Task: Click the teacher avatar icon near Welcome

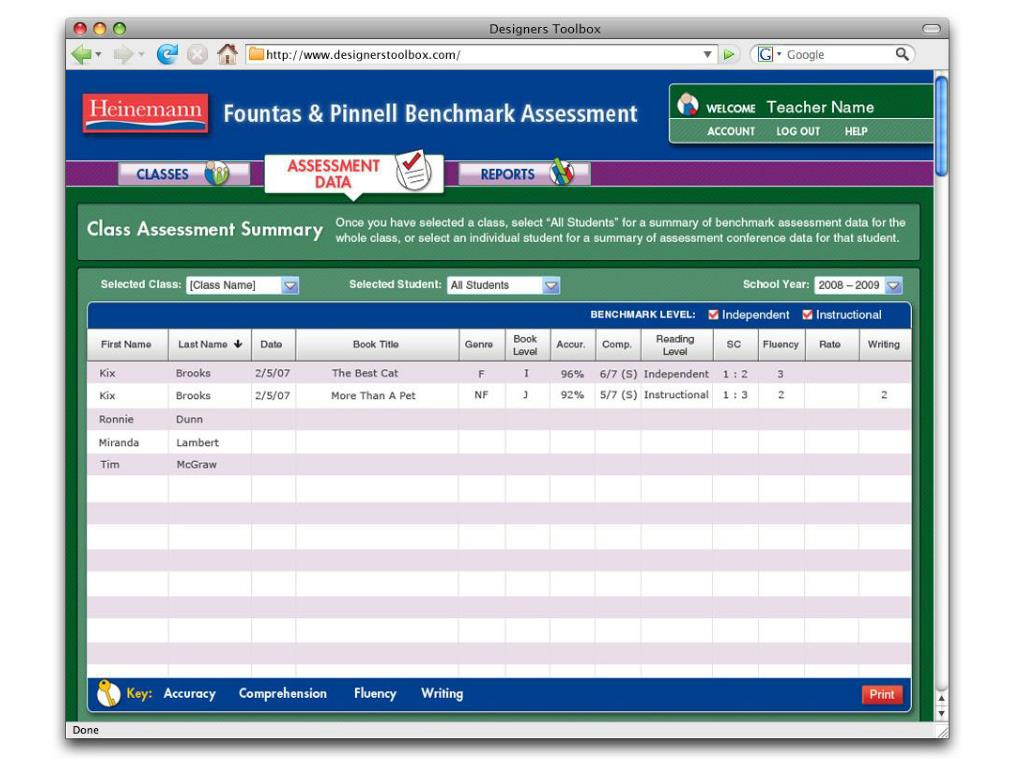Action: [x=687, y=104]
